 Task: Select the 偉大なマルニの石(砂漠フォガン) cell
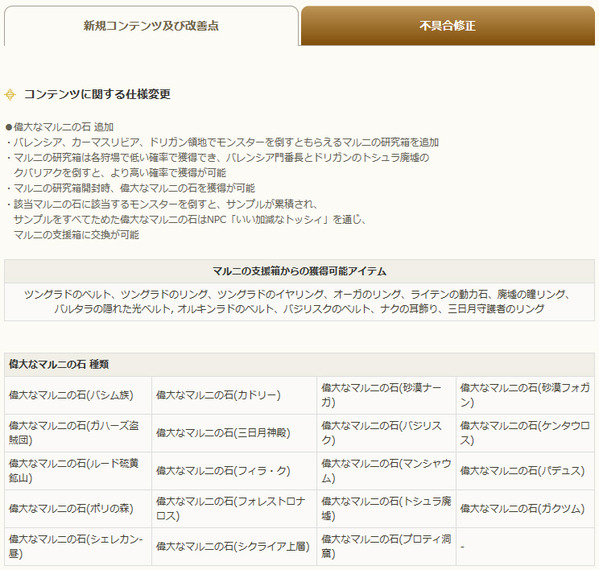[525, 395]
